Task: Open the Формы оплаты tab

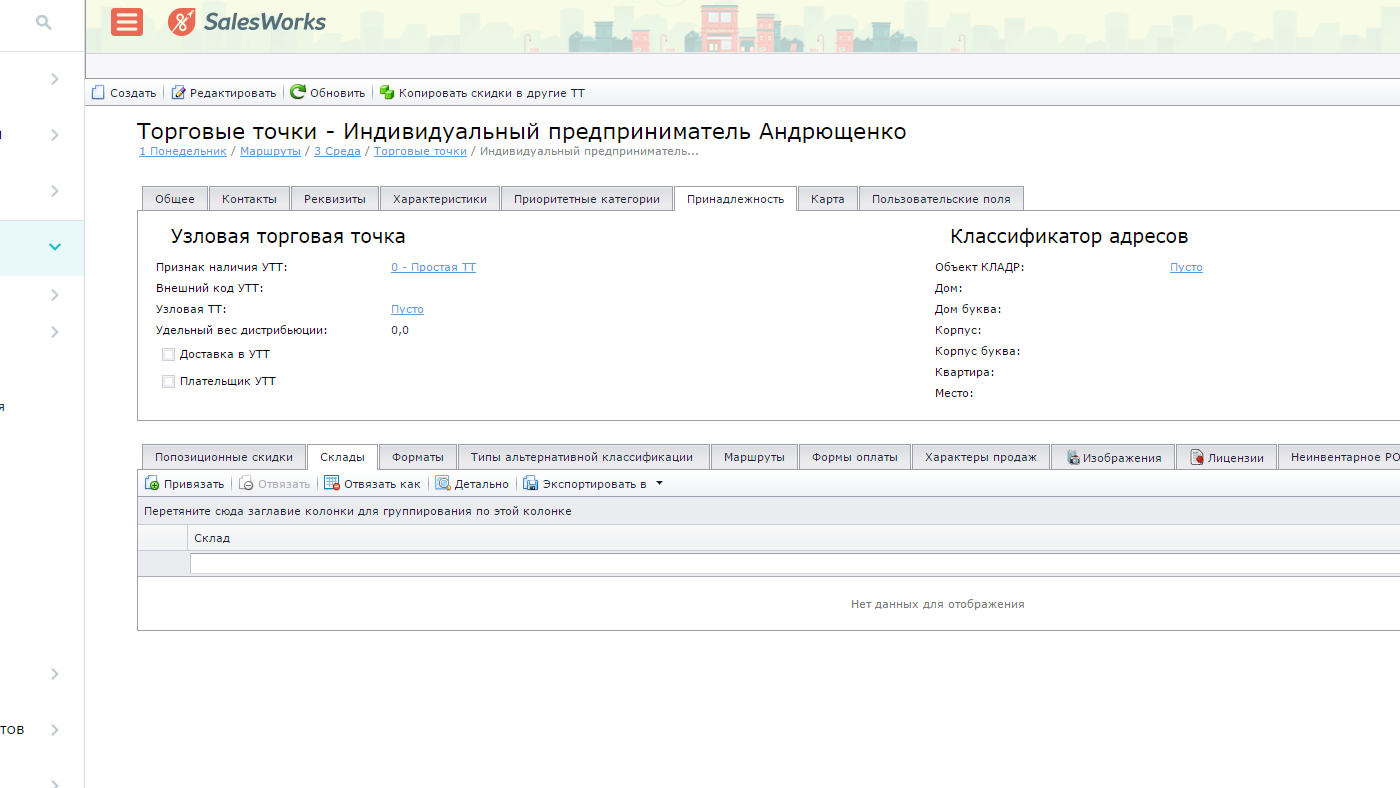Action: pos(855,457)
